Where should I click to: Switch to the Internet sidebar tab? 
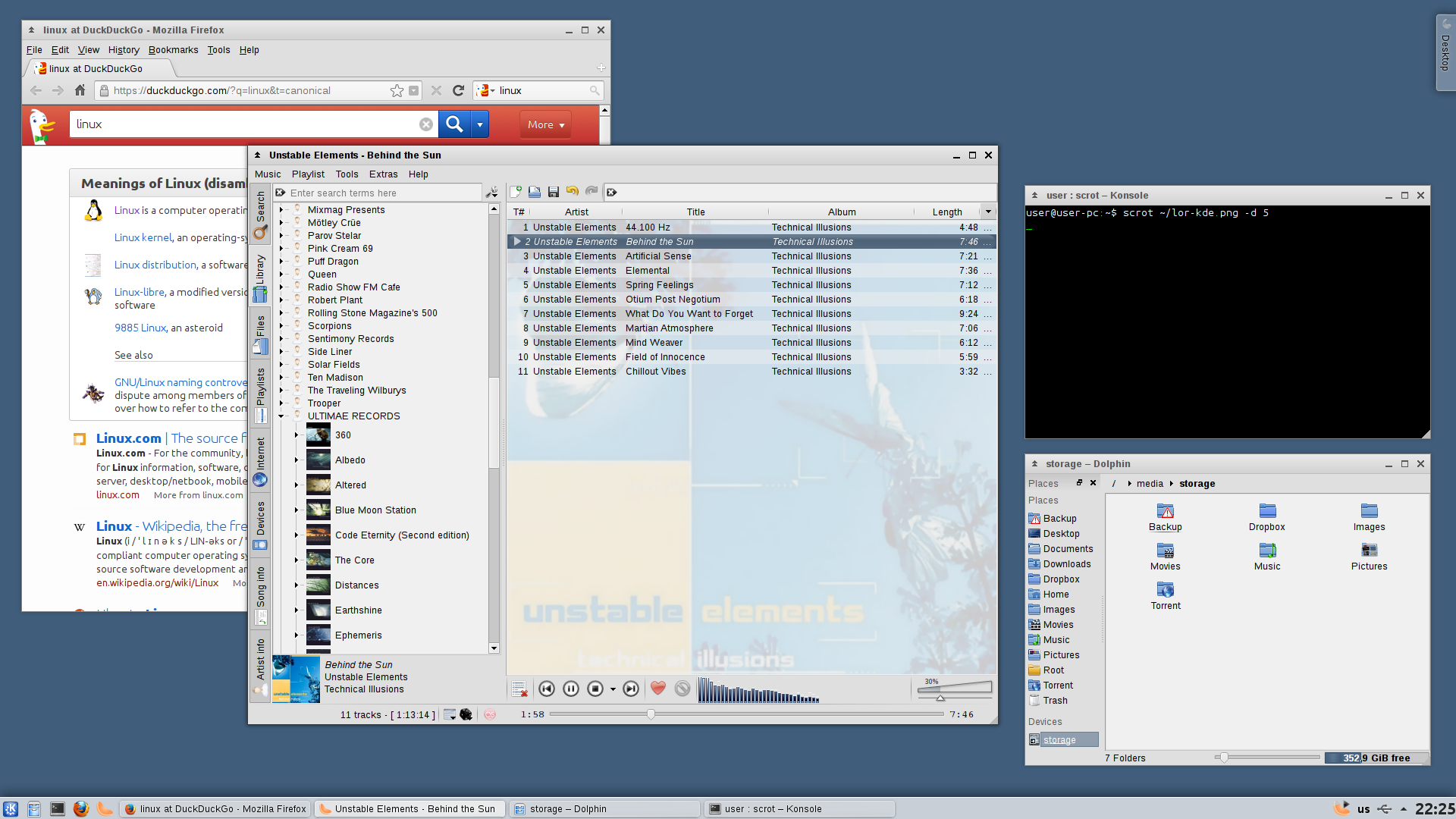[260, 461]
